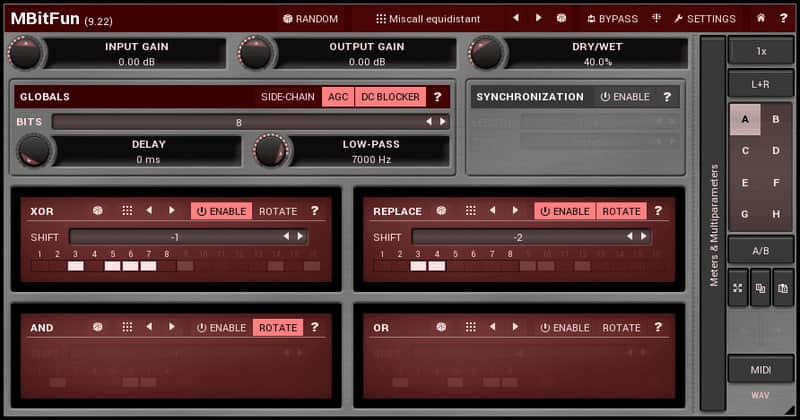Image resolution: width=800 pixels, height=420 pixels.
Task: Toggle SIDE-CHAIN in the Globals panel
Action: 288,97
